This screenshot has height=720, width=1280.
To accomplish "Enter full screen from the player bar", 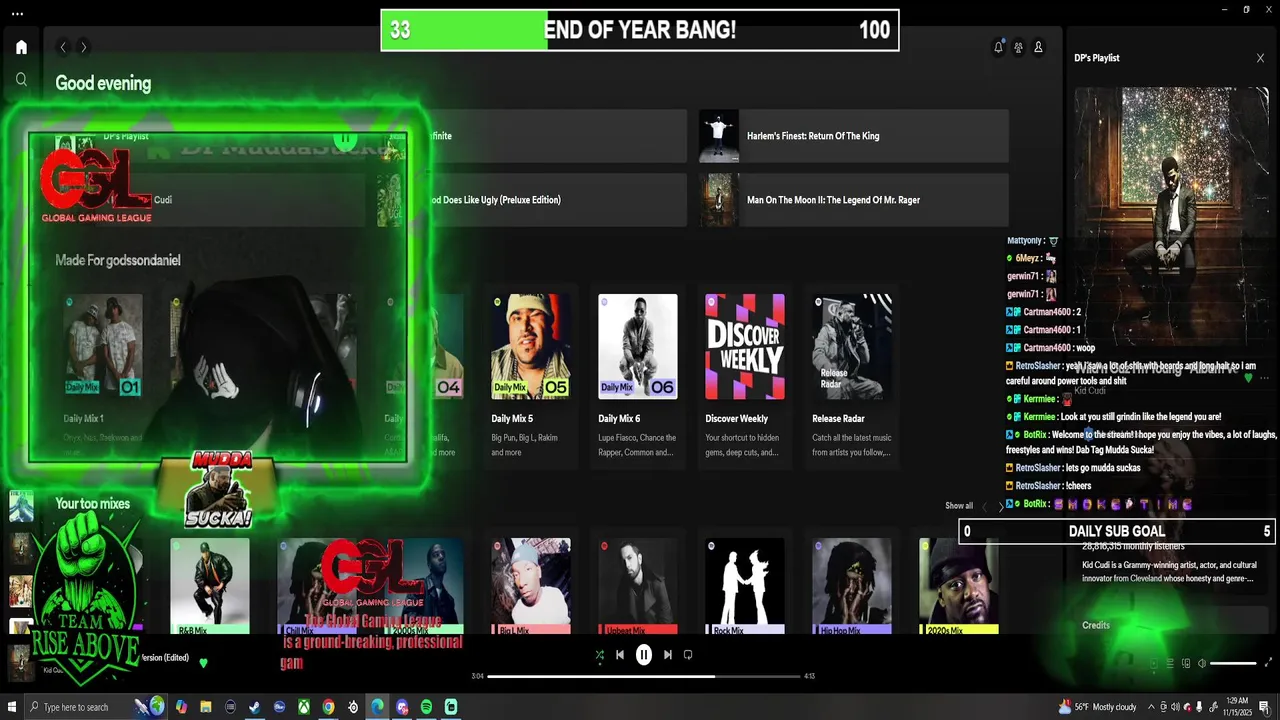I will pos(1269,663).
